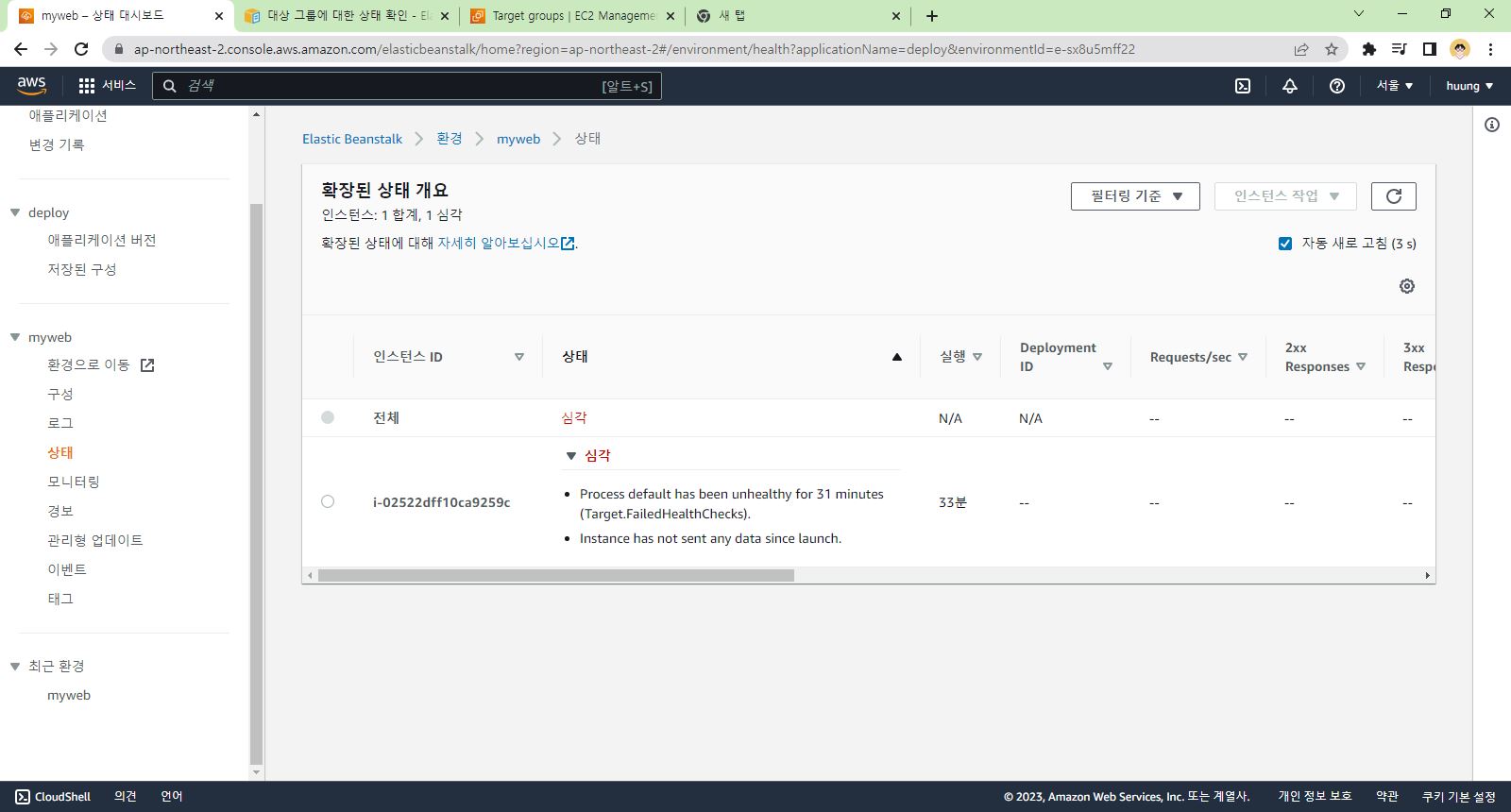Viewport: 1511px width, 812px height.
Task: Open the Chrome profile avatar
Action: [1460, 49]
